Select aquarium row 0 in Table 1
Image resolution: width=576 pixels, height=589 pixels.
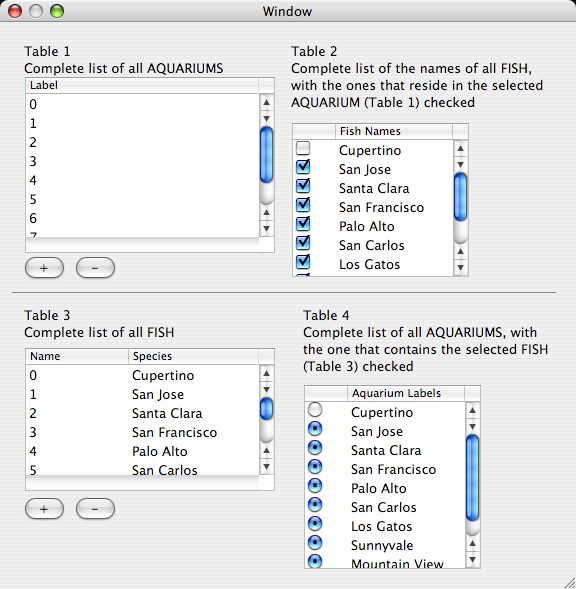coord(142,104)
